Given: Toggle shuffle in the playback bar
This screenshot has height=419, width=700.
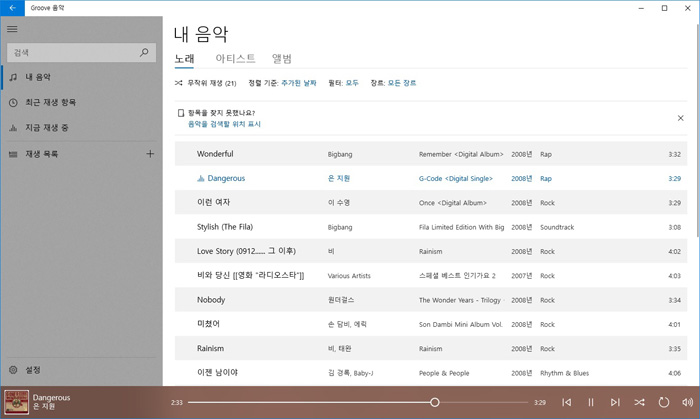Looking at the screenshot, I should coord(639,402).
